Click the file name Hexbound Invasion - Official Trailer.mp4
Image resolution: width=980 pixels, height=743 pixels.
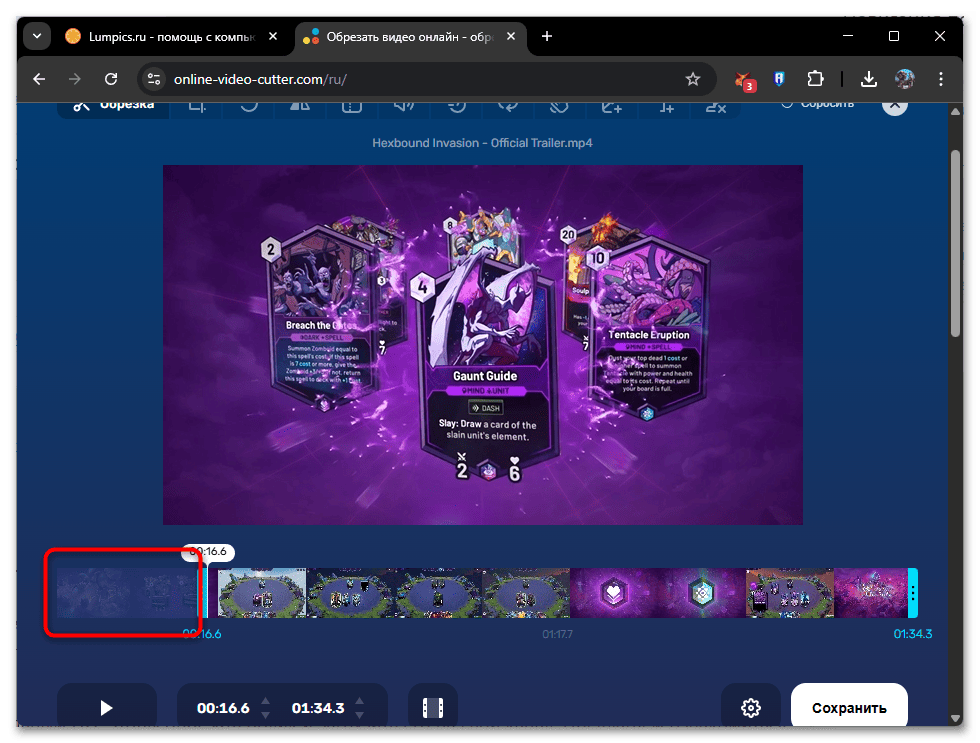click(x=482, y=143)
